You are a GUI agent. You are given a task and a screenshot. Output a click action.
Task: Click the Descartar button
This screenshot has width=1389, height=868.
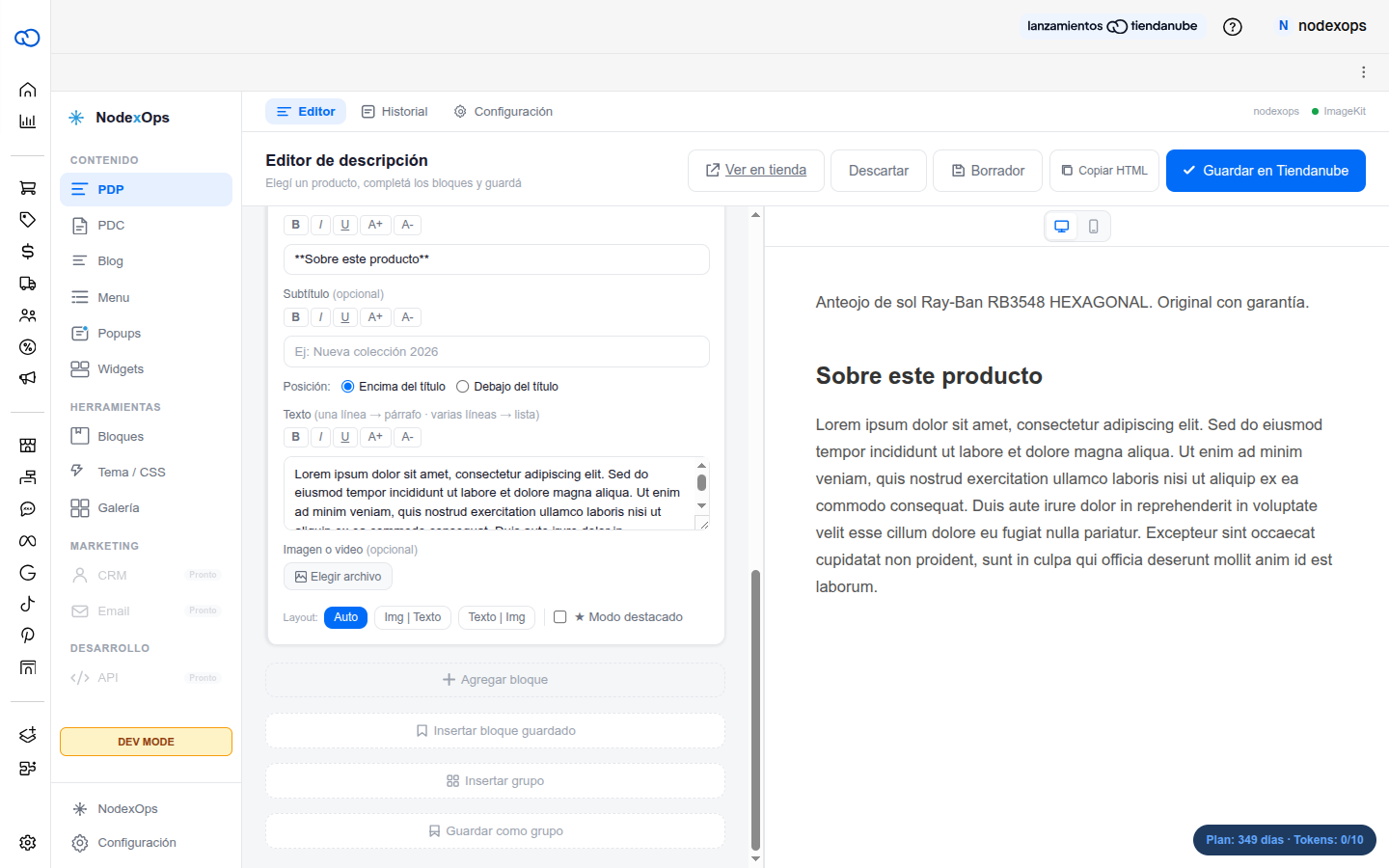click(879, 171)
